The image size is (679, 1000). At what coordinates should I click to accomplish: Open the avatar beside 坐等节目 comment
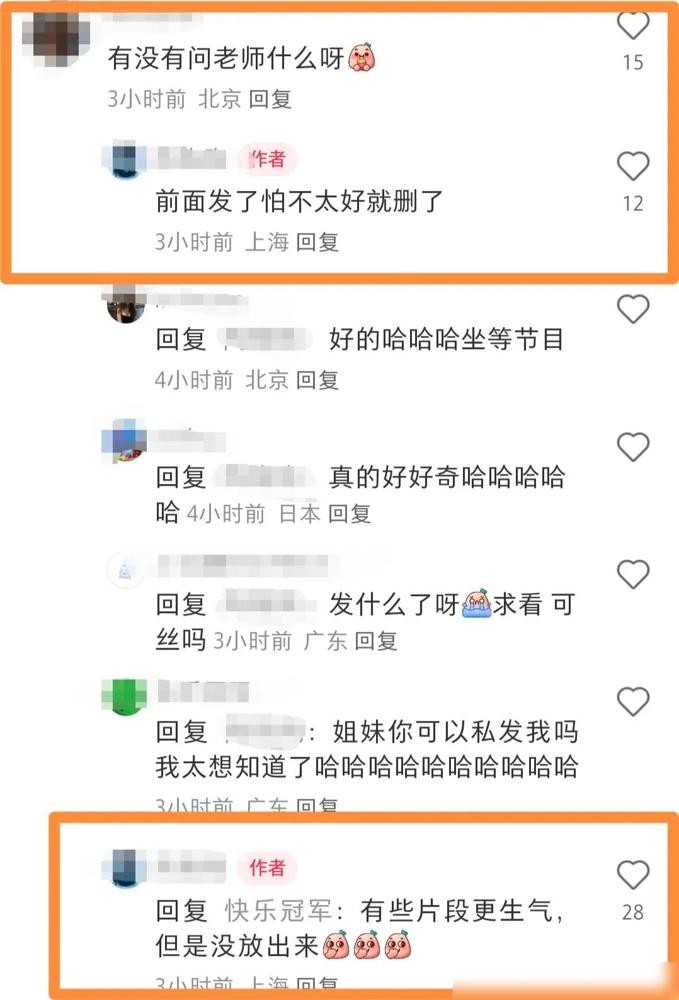pyautogui.click(x=125, y=306)
